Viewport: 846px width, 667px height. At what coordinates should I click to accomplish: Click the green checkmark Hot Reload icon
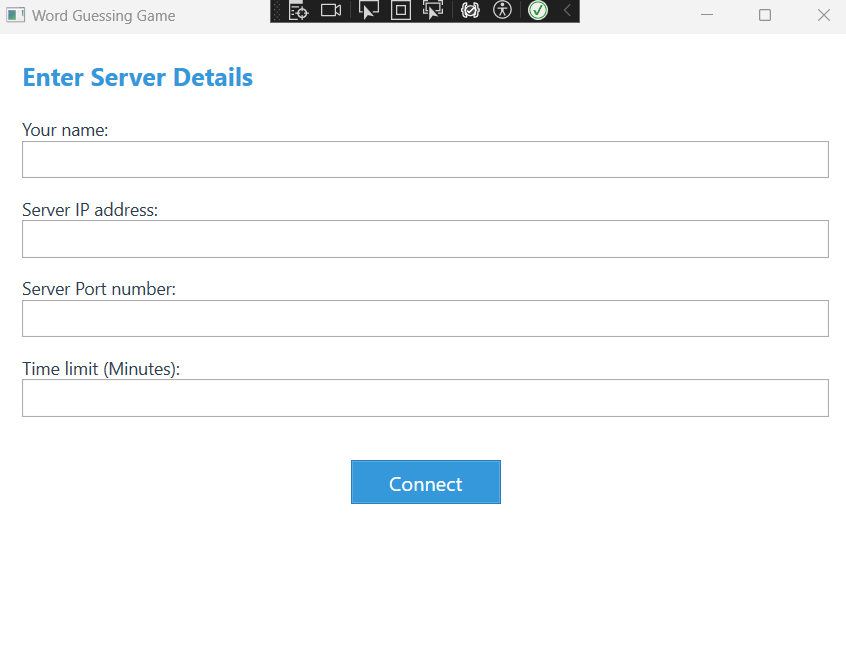[x=538, y=11]
